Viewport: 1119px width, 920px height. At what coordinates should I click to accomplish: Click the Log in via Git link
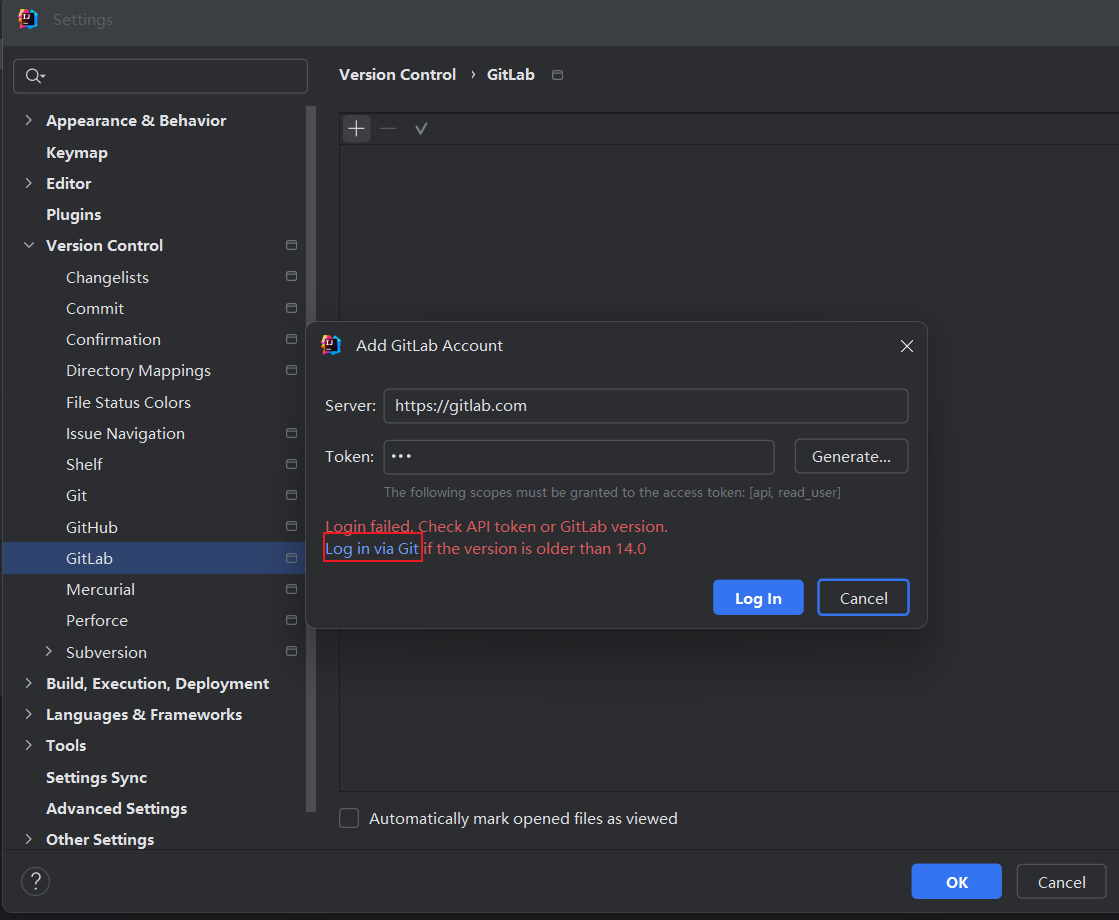[x=372, y=548]
